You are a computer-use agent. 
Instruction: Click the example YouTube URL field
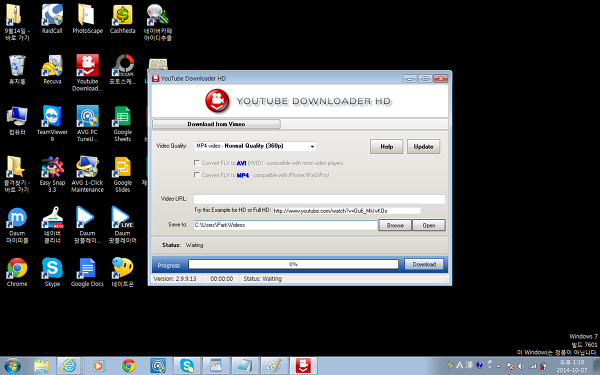coord(347,211)
